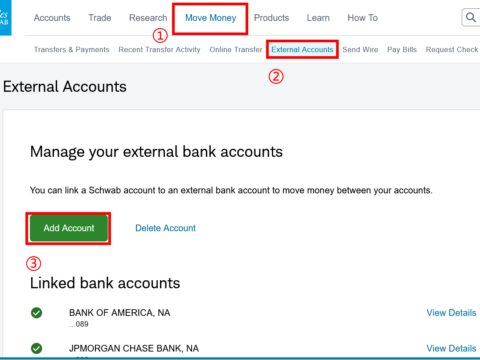Open the How To menu
Viewport: 480px width, 360px height.
[362, 18]
